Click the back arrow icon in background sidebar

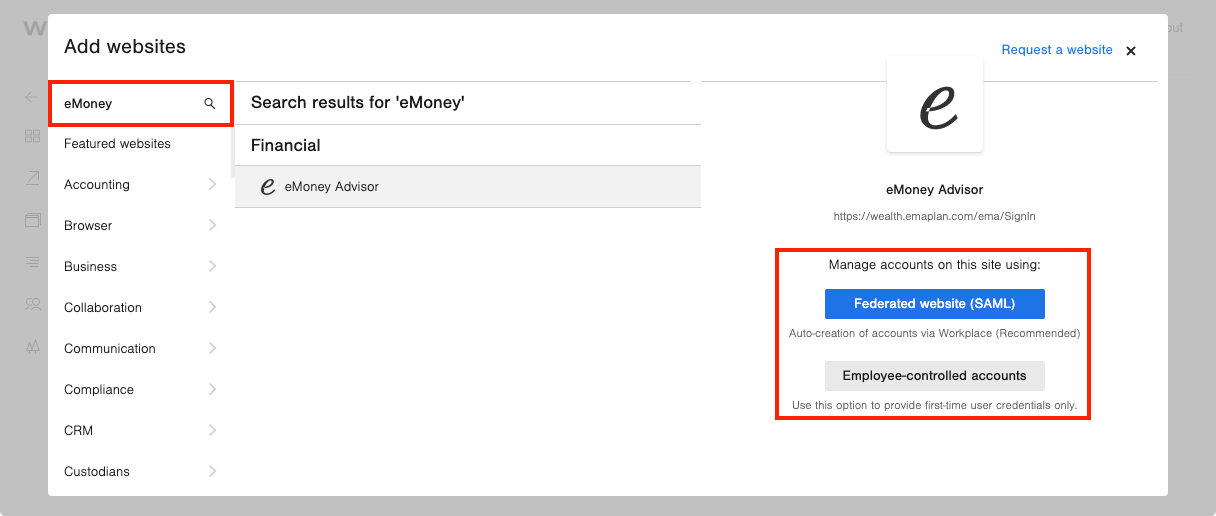(32, 97)
